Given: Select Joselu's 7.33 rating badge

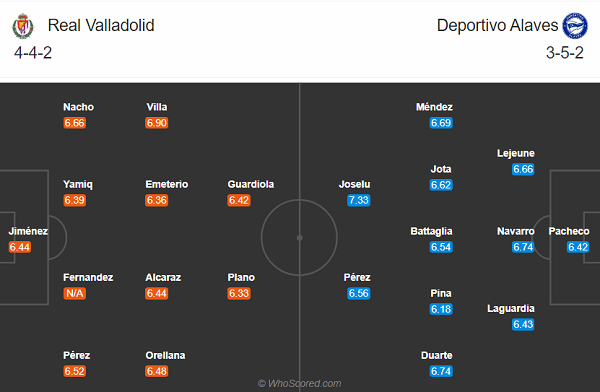Looking at the screenshot, I should (x=359, y=200).
